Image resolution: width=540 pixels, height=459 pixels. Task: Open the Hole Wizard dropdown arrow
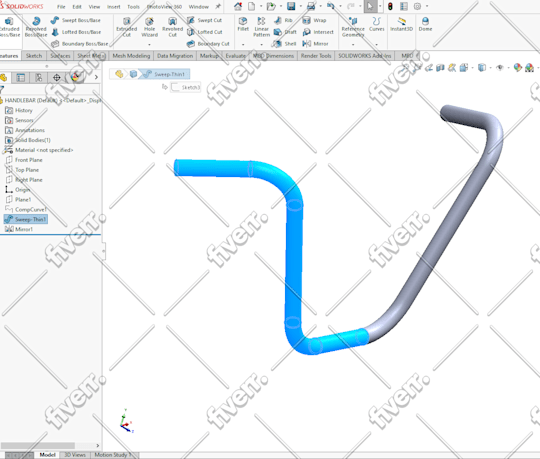click(x=149, y=44)
